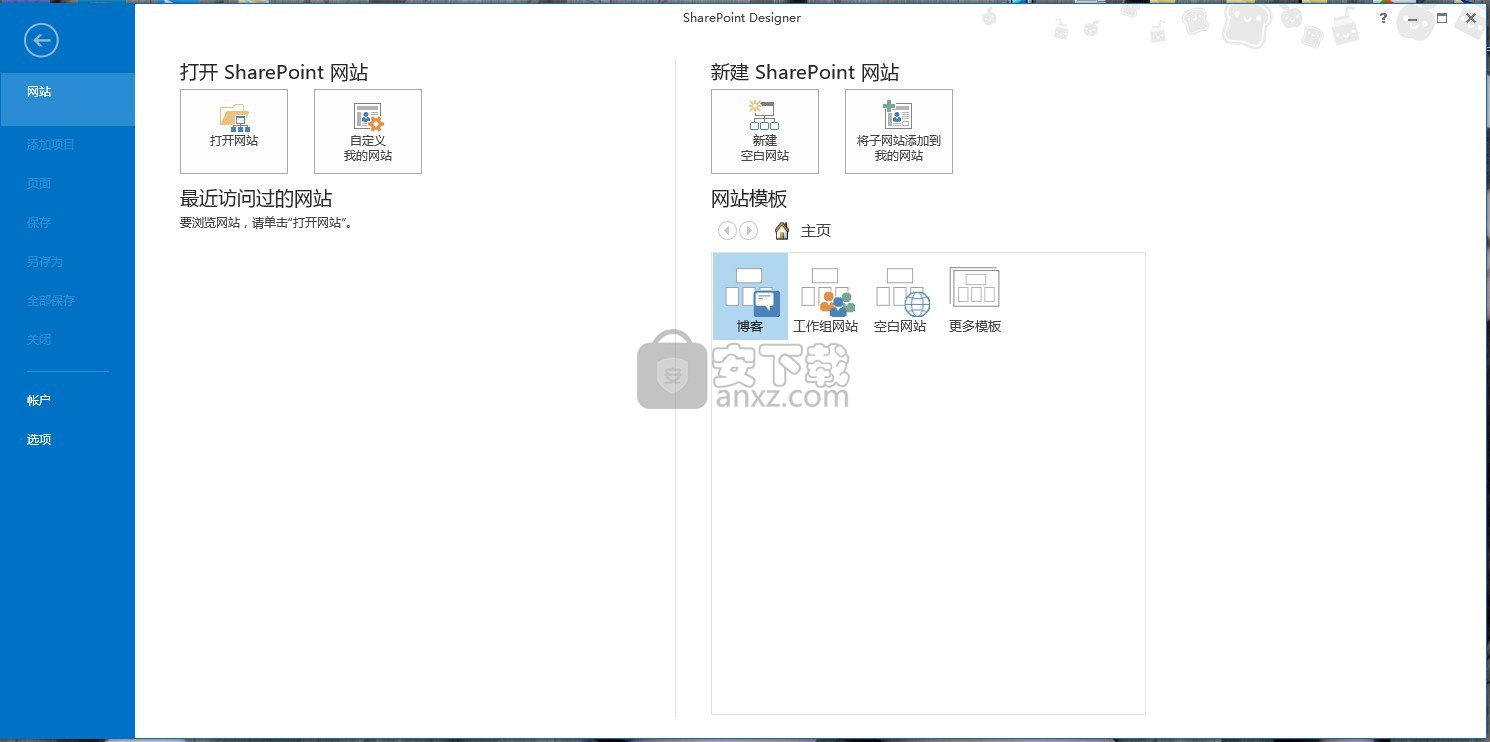Viewport: 1490px width, 742px height.
Task: Minimize the SharePoint Designer window
Action: pyautogui.click(x=1413, y=18)
